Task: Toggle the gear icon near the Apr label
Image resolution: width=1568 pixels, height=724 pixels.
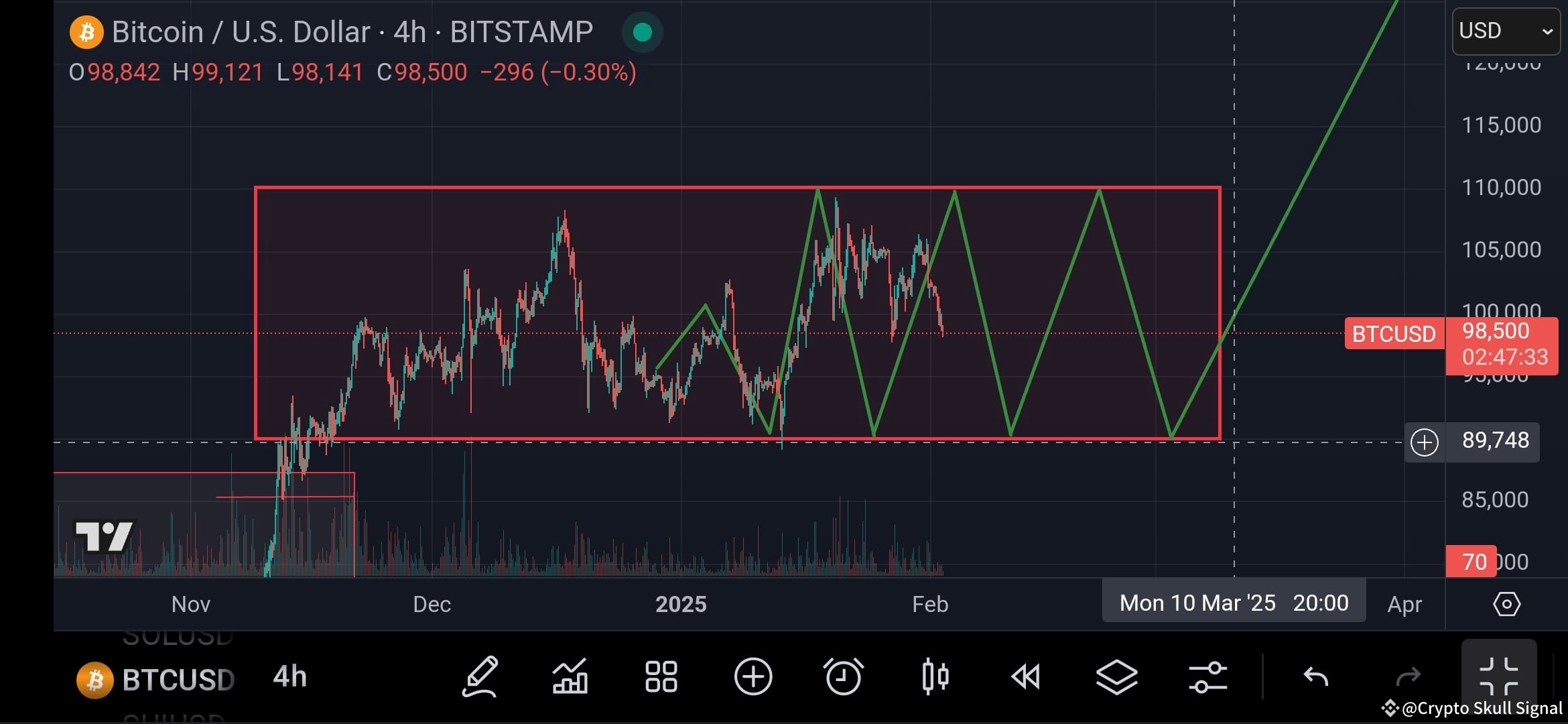Action: coord(1508,603)
